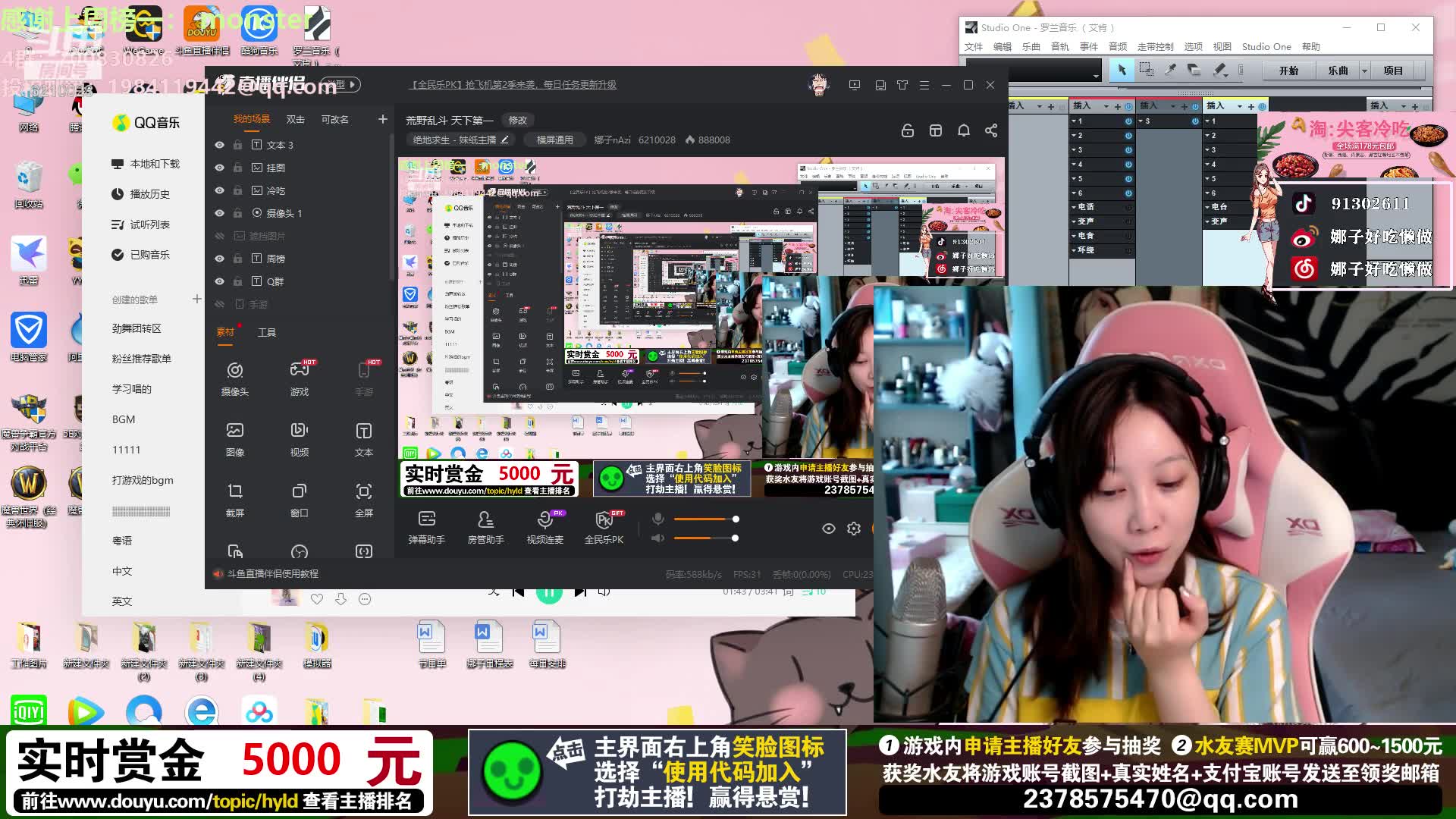Open the 帮助 menu in Studio One
Viewport: 1456px width, 819px height.
coord(1311,47)
